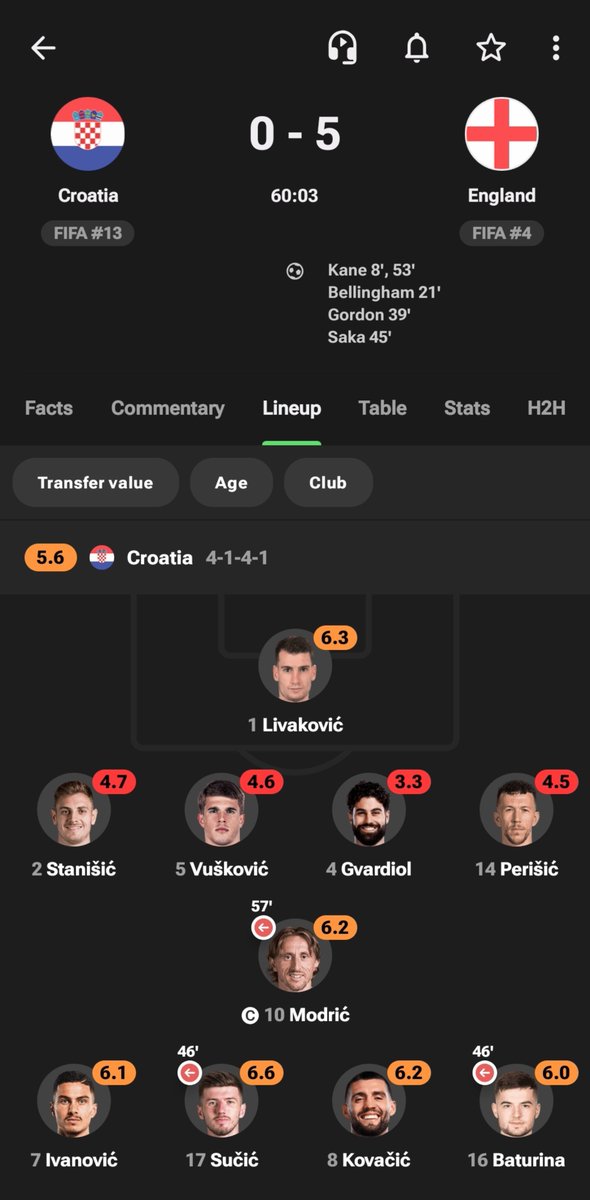The width and height of the screenshot is (590, 1200).
Task: Open the audio commentary headset icon
Action: coord(343,47)
